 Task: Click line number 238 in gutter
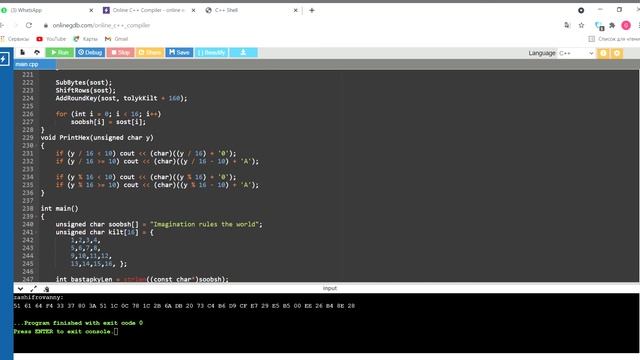(28, 209)
